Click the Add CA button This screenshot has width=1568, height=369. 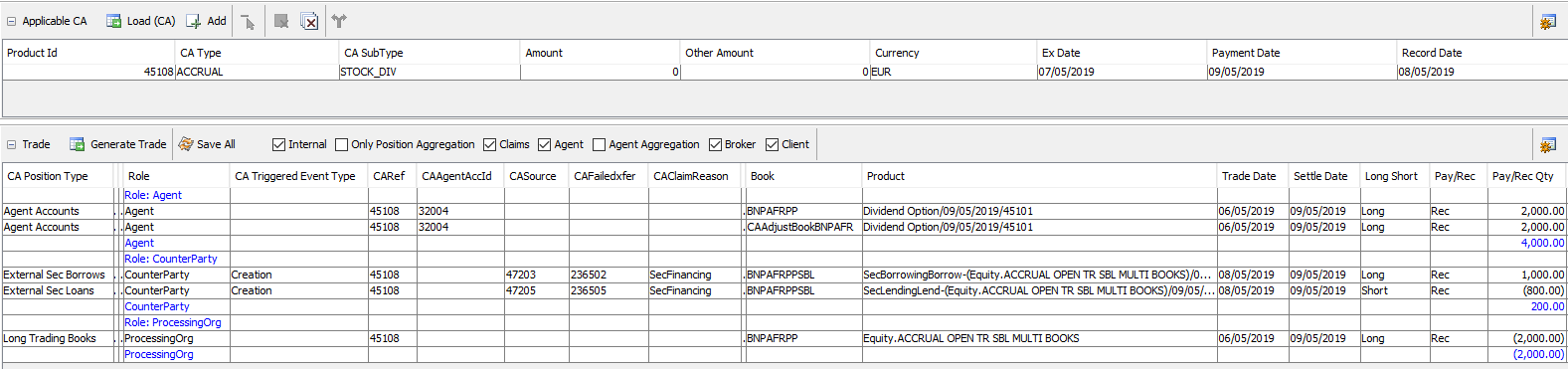(207, 21)
